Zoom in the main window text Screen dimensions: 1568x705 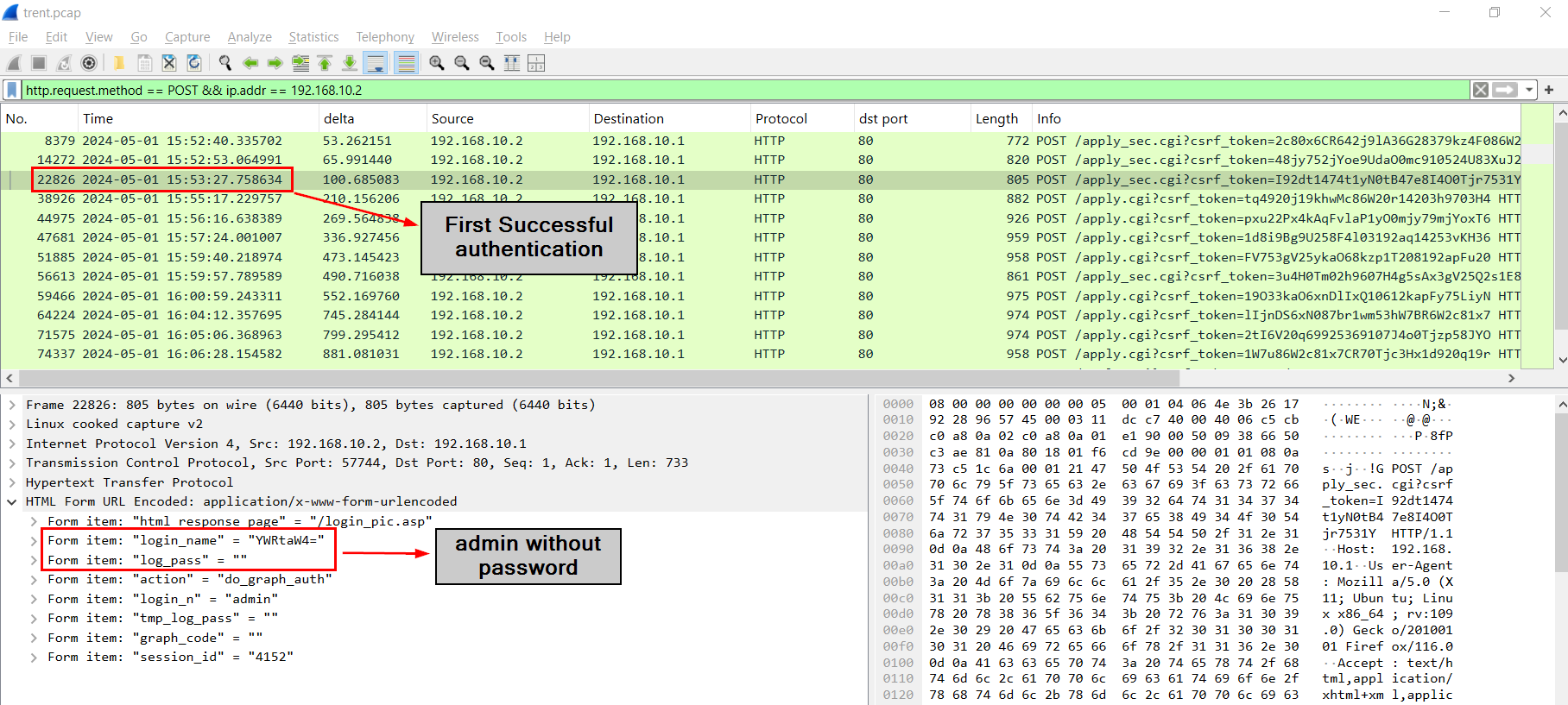click(x=437, y=63)
